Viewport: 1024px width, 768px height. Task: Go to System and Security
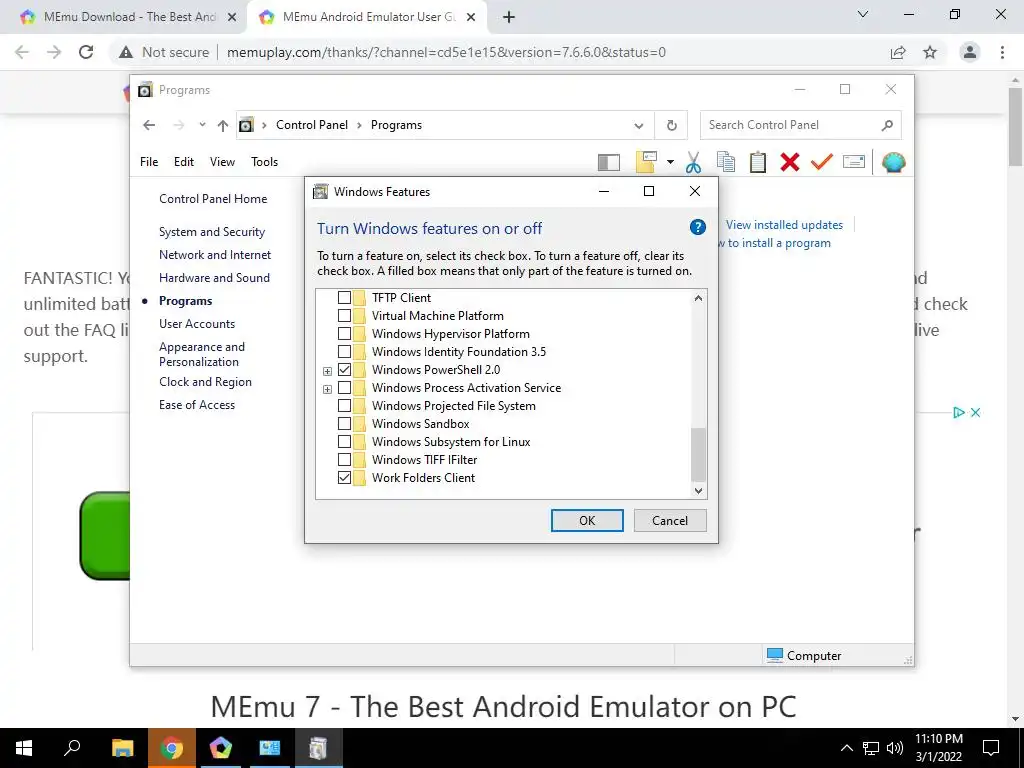click(x=212, y=232)
